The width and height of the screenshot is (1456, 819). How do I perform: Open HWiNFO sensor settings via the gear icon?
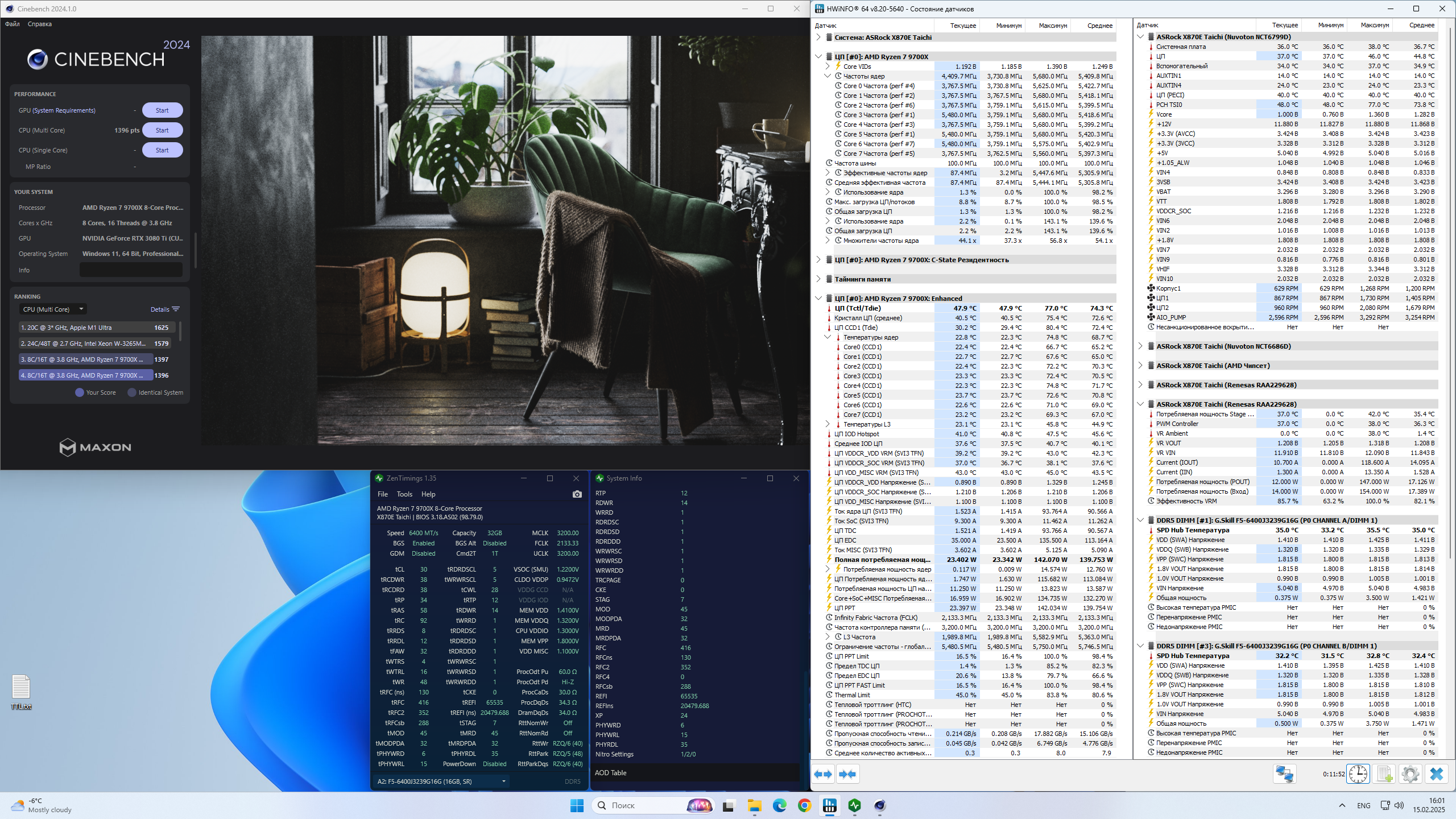(1410, 774)
